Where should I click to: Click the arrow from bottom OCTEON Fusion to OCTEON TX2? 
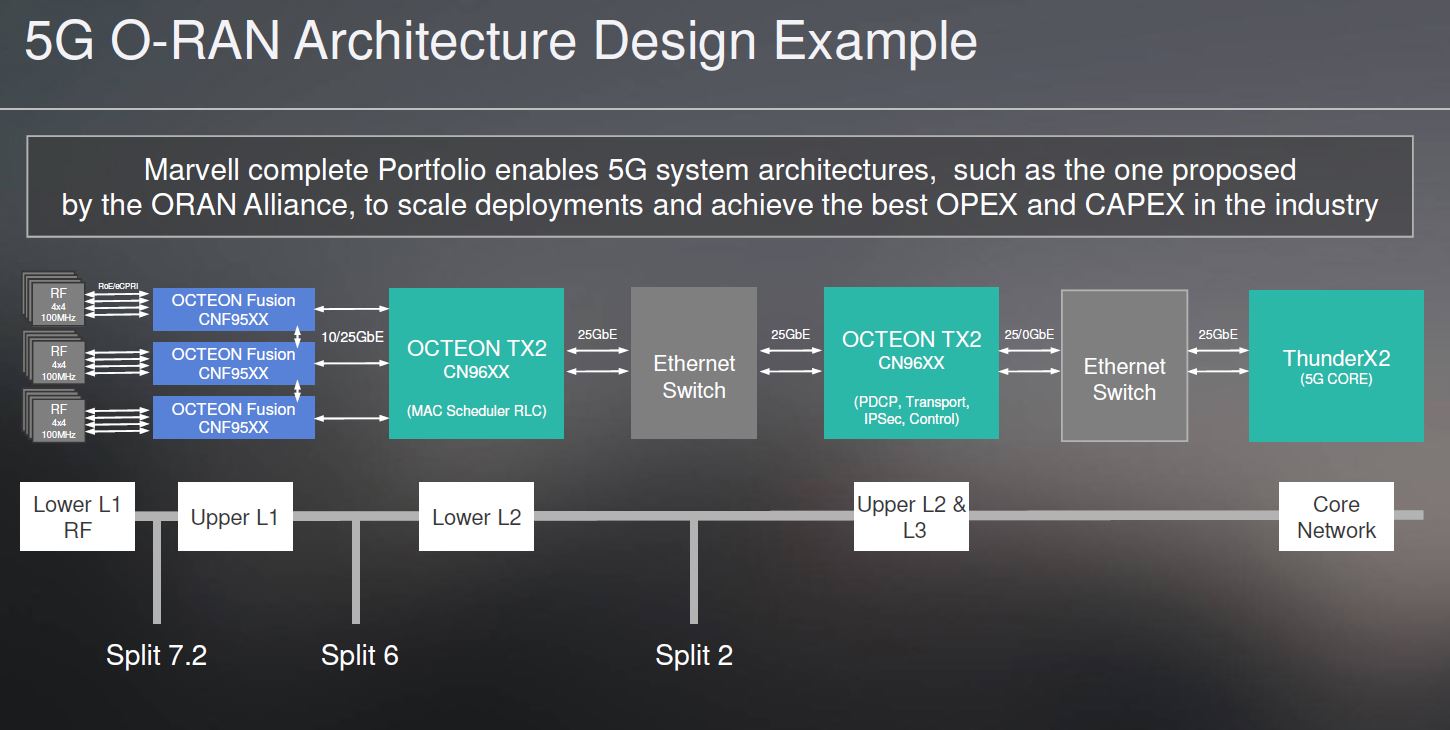(351, 418)
